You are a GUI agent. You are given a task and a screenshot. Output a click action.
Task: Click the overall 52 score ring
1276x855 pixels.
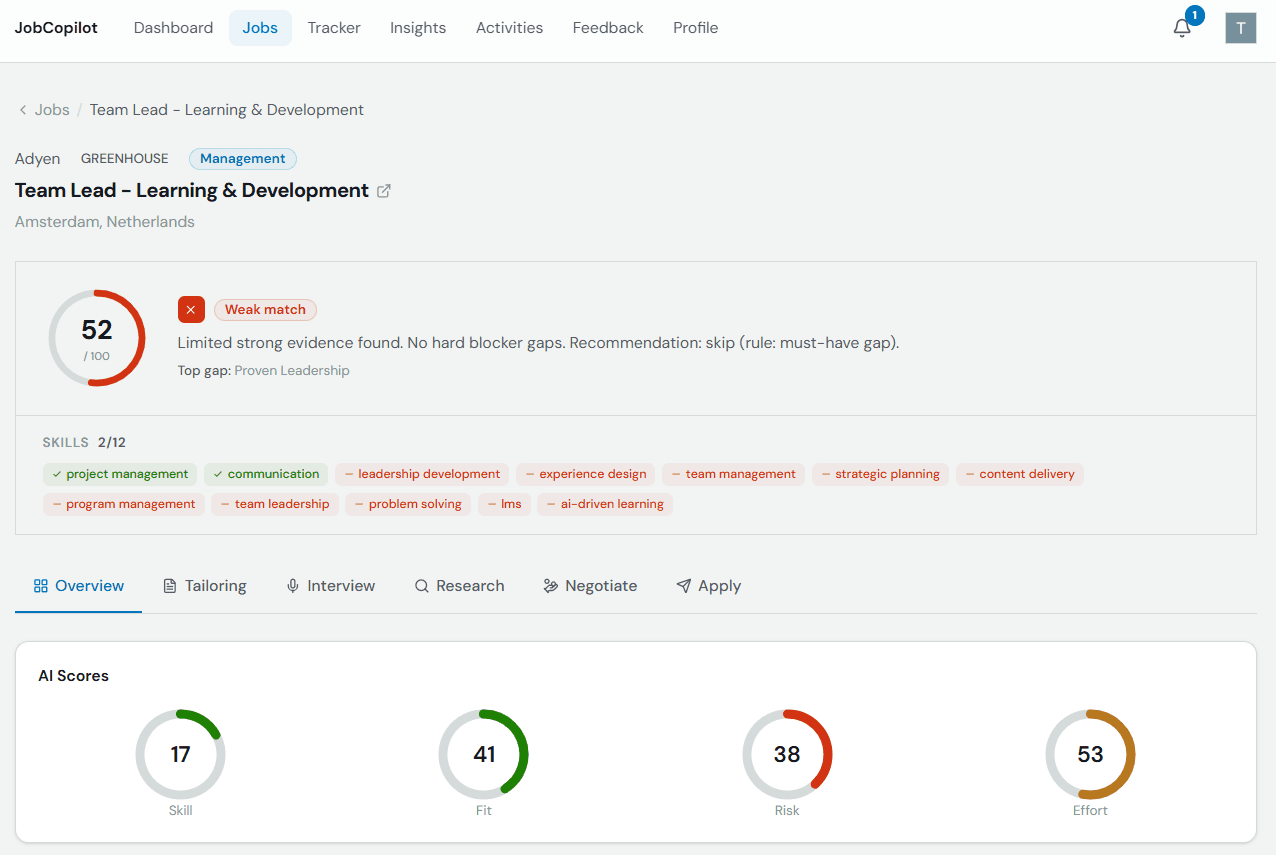point(97,338)
